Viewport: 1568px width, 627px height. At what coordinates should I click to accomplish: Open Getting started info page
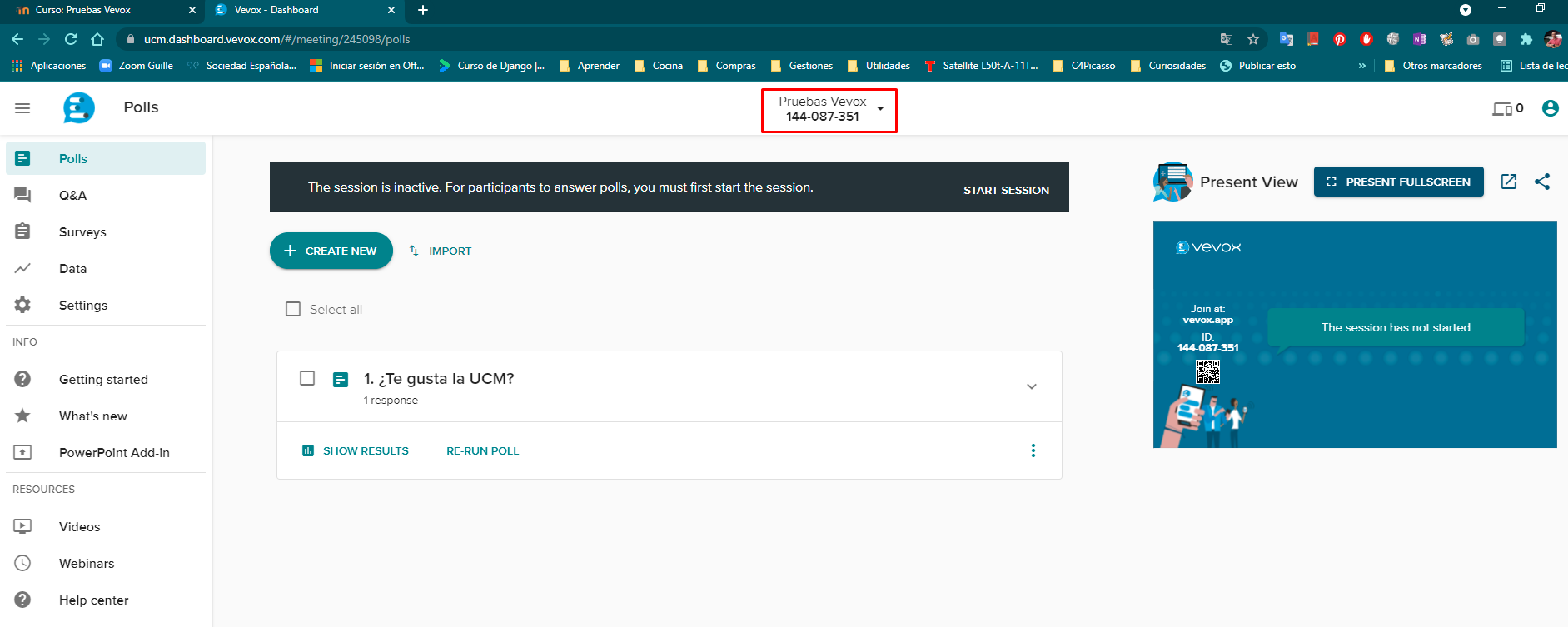click(x=106, y=379)
